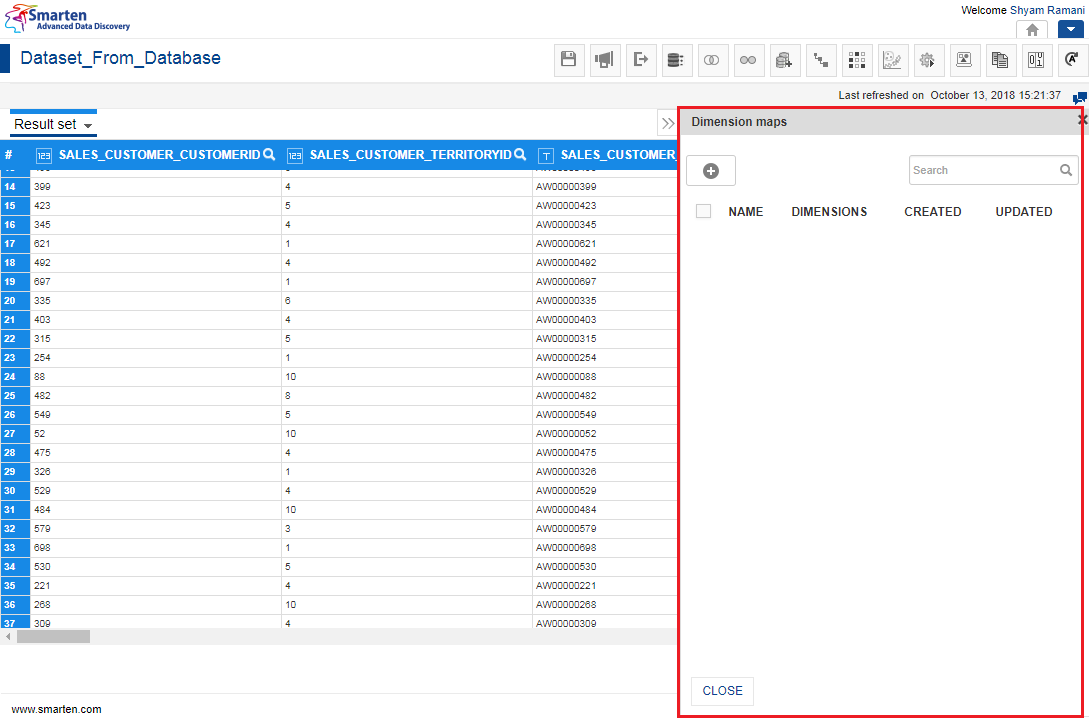
Task: Open the blue user dropdown arrow
Action: click(x=1071, y=30)
